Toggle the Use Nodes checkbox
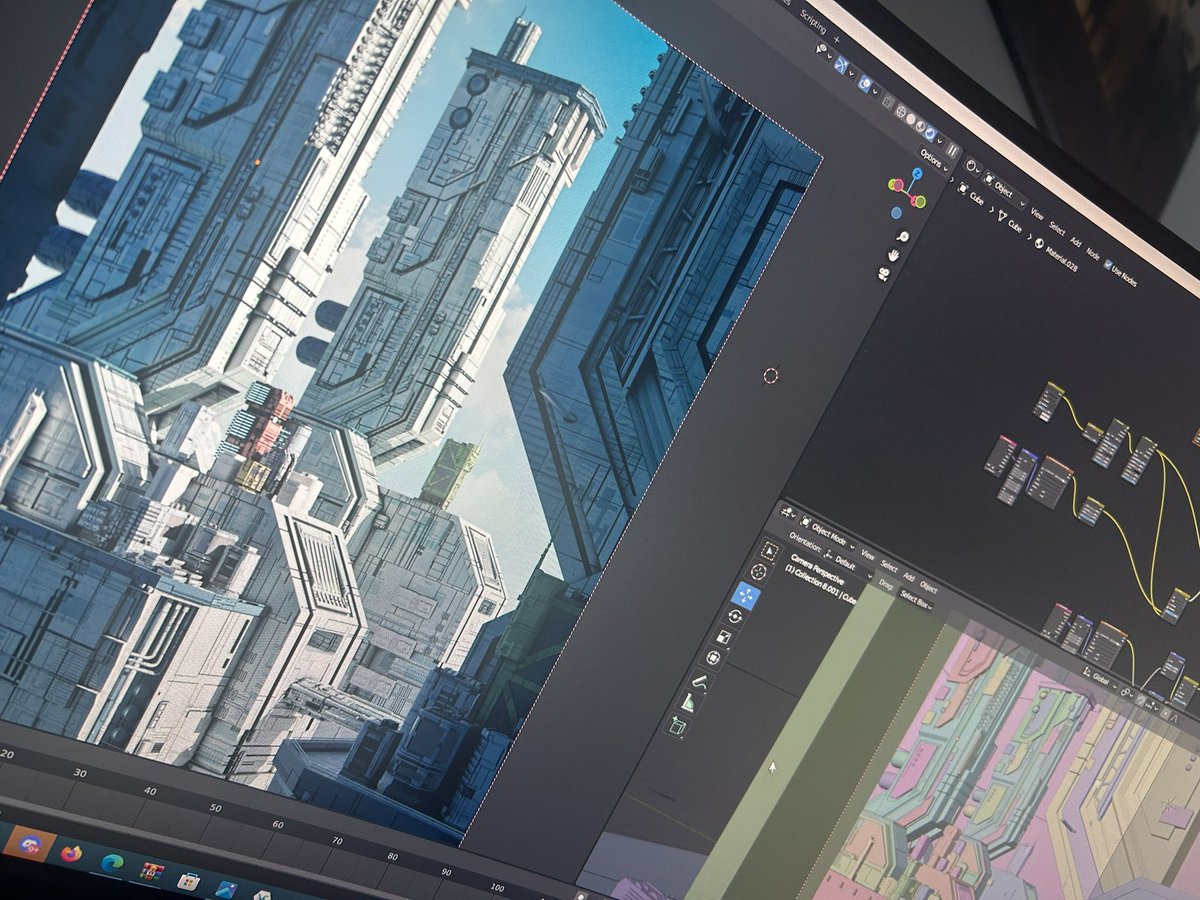Image resolution: width=1200 pixels, height=900 pixels. pyautogui.click(x=1108, y=265)
